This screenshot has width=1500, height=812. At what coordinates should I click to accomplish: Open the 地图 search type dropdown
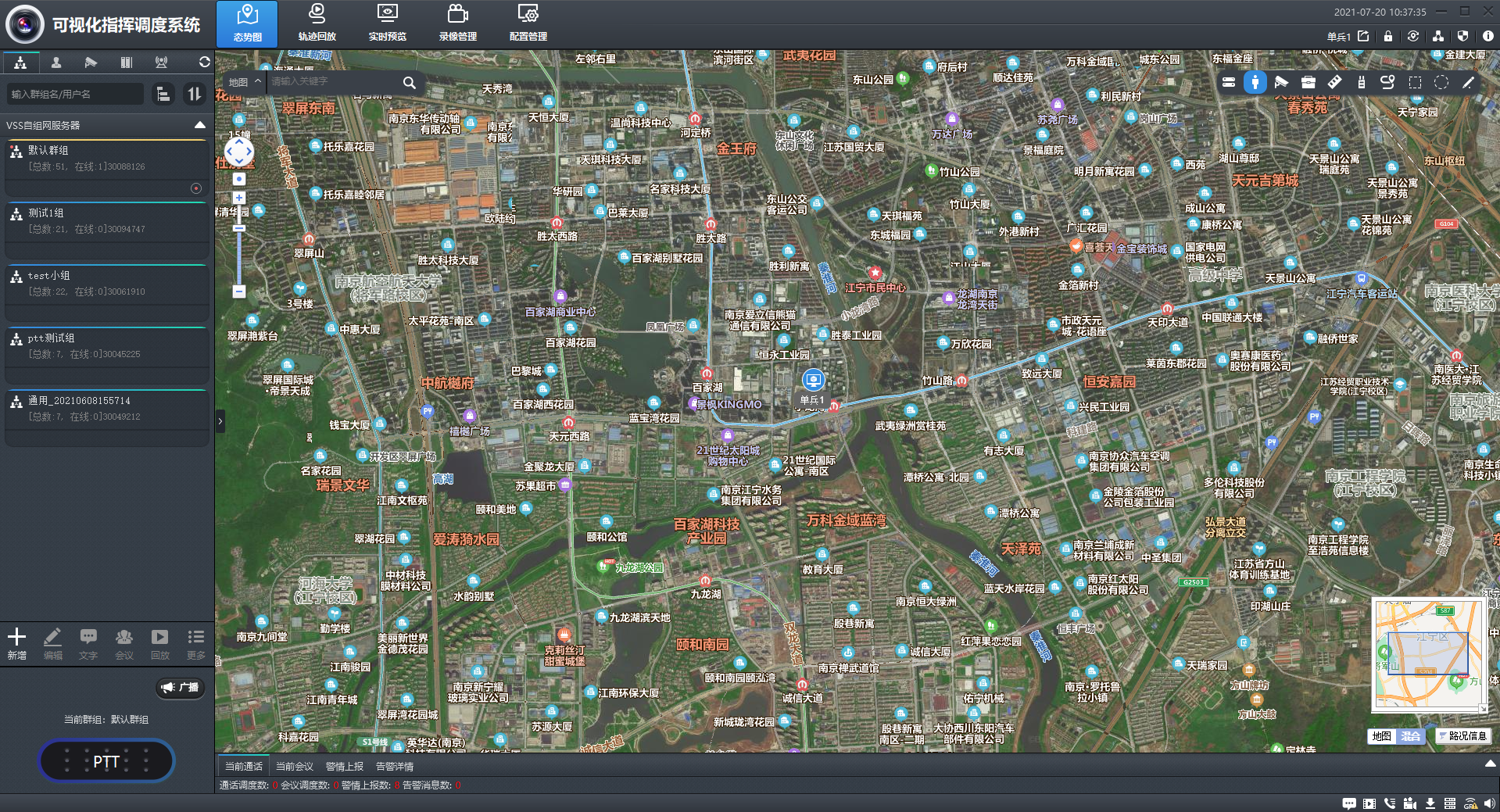point(244,82)
